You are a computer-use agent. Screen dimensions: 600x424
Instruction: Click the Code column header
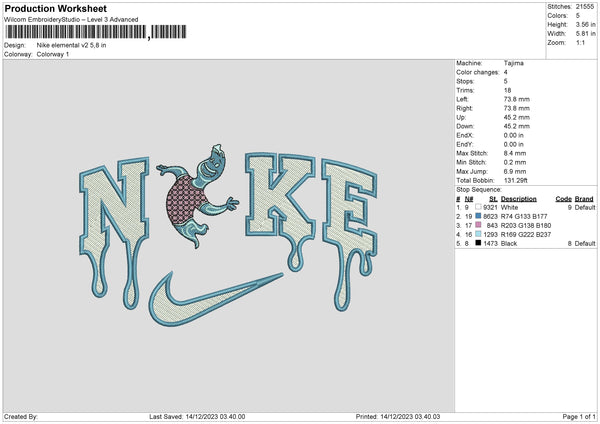563,199
